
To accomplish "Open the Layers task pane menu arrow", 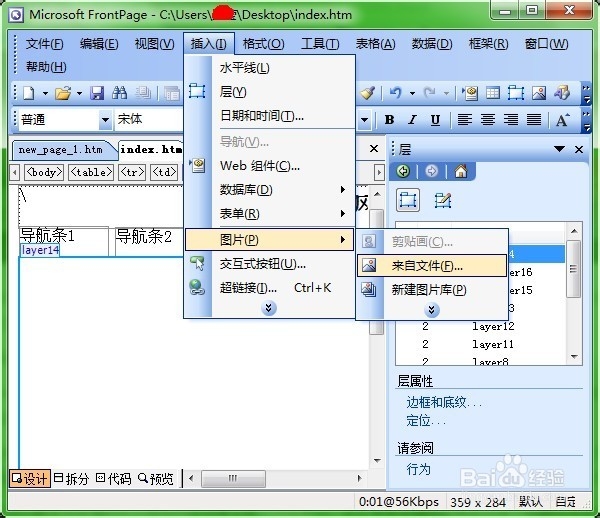I will (559, 149).
